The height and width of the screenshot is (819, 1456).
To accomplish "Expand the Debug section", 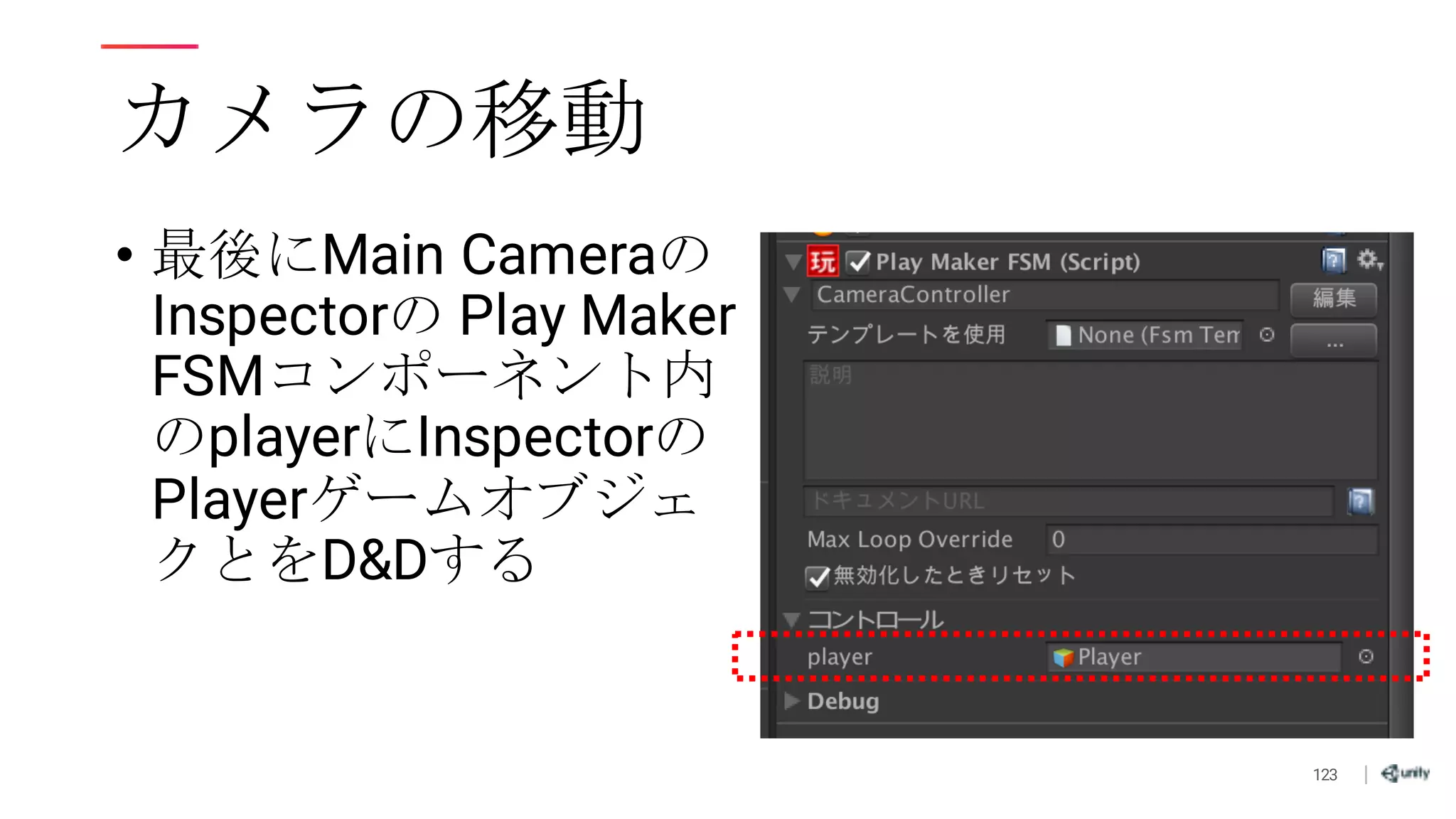I will pos(792,701).
